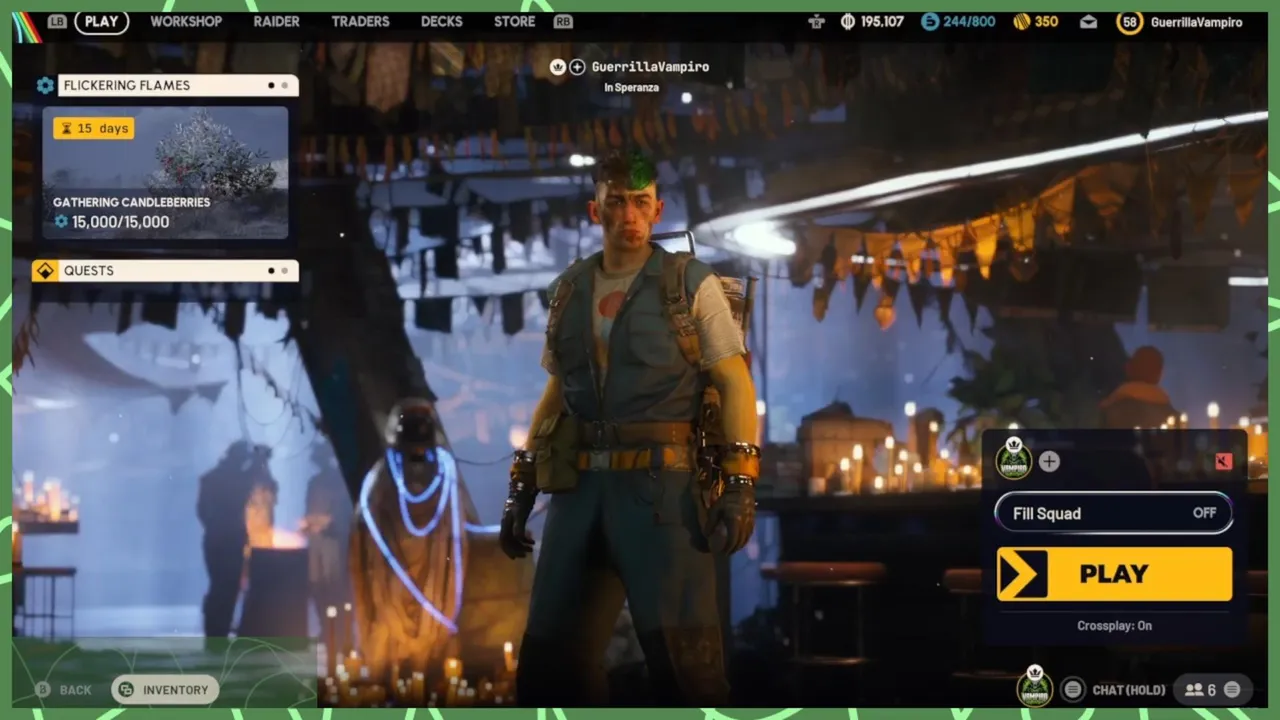This screenshot has width=1280, height=720.
Task: Click the red muted microphone icon
Action: click(x=1223, y=461)
